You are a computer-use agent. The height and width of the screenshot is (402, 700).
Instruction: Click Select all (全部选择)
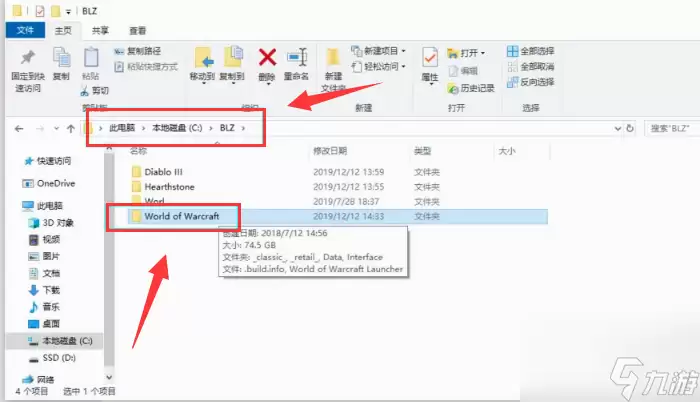click(x=530, y=51)
